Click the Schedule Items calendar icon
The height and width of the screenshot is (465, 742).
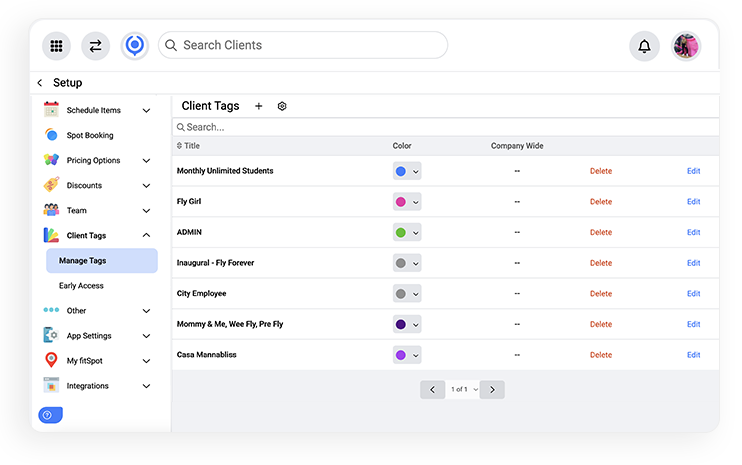tap(51, 110)
